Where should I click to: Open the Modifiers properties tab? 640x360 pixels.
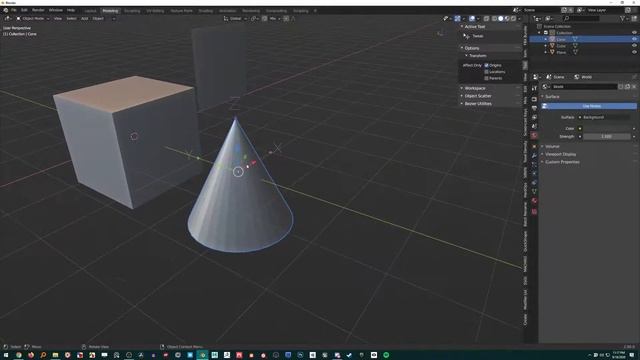[x=534, y=156]
